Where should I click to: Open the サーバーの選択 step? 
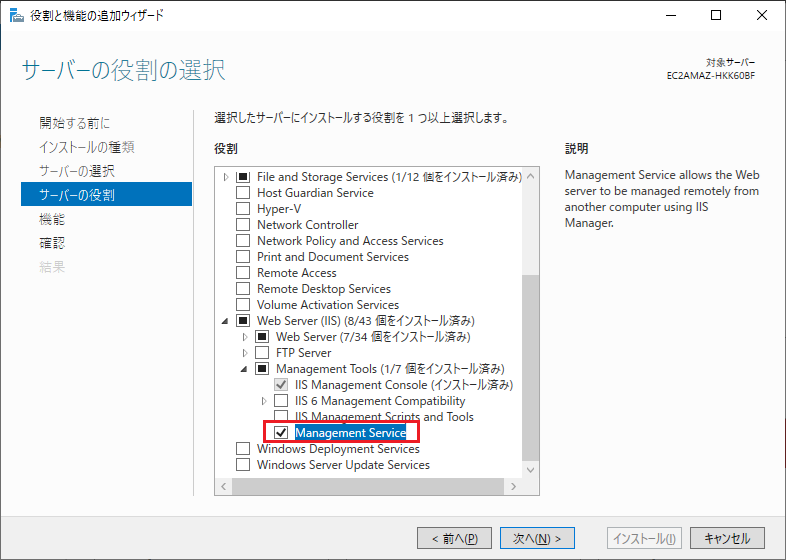(x=77, y=171)
